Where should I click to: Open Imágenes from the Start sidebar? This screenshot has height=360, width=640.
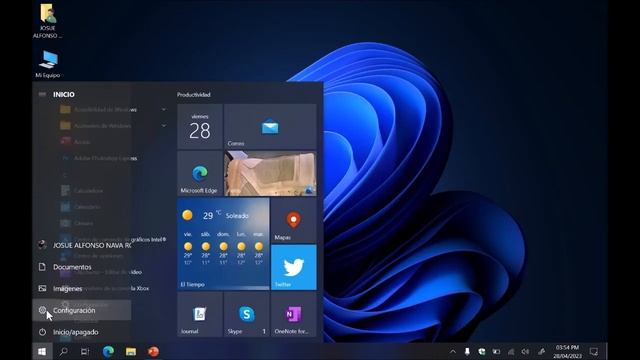82,289
